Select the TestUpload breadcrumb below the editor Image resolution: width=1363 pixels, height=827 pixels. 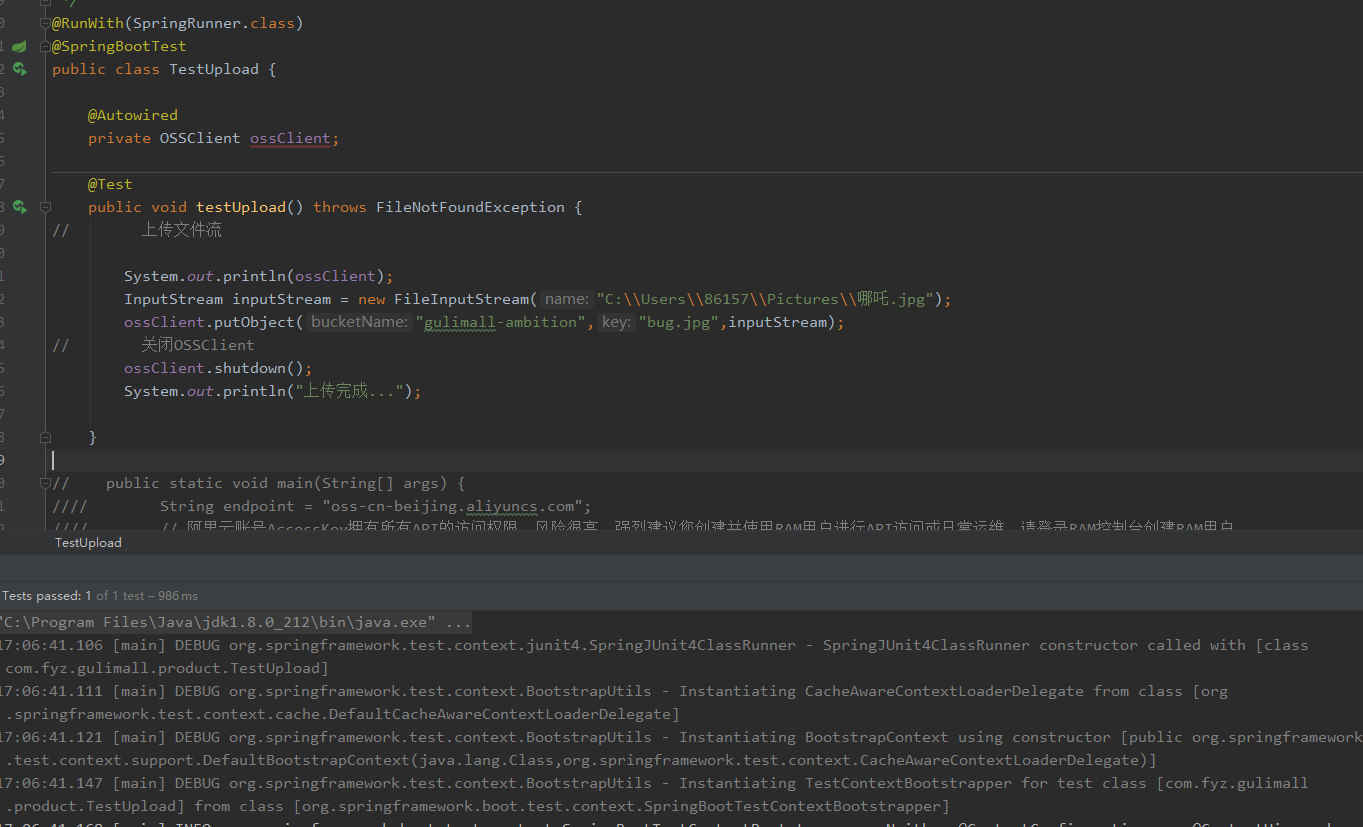click(88, 542)
